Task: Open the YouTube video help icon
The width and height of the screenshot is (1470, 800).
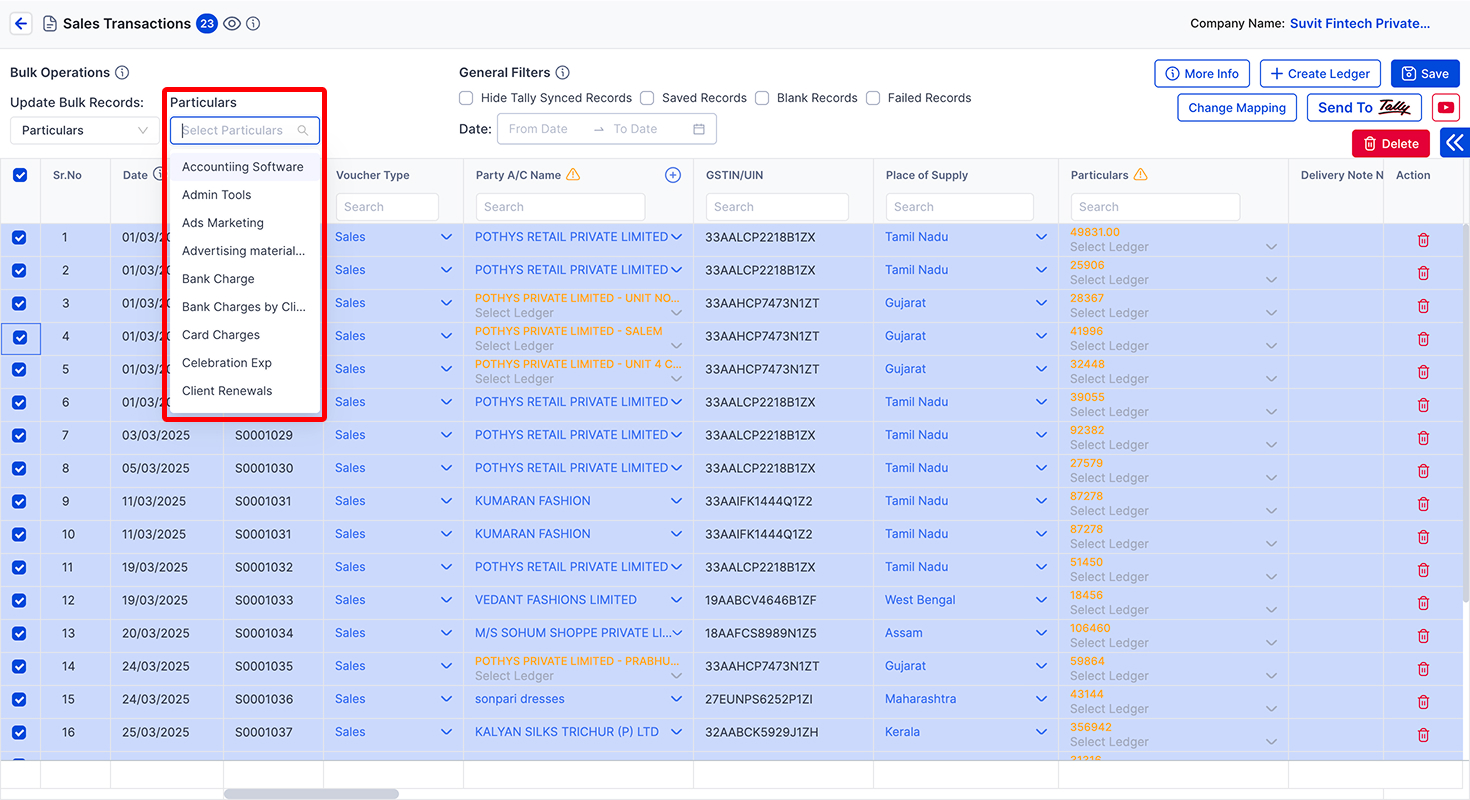Action: pos(1446,108)
